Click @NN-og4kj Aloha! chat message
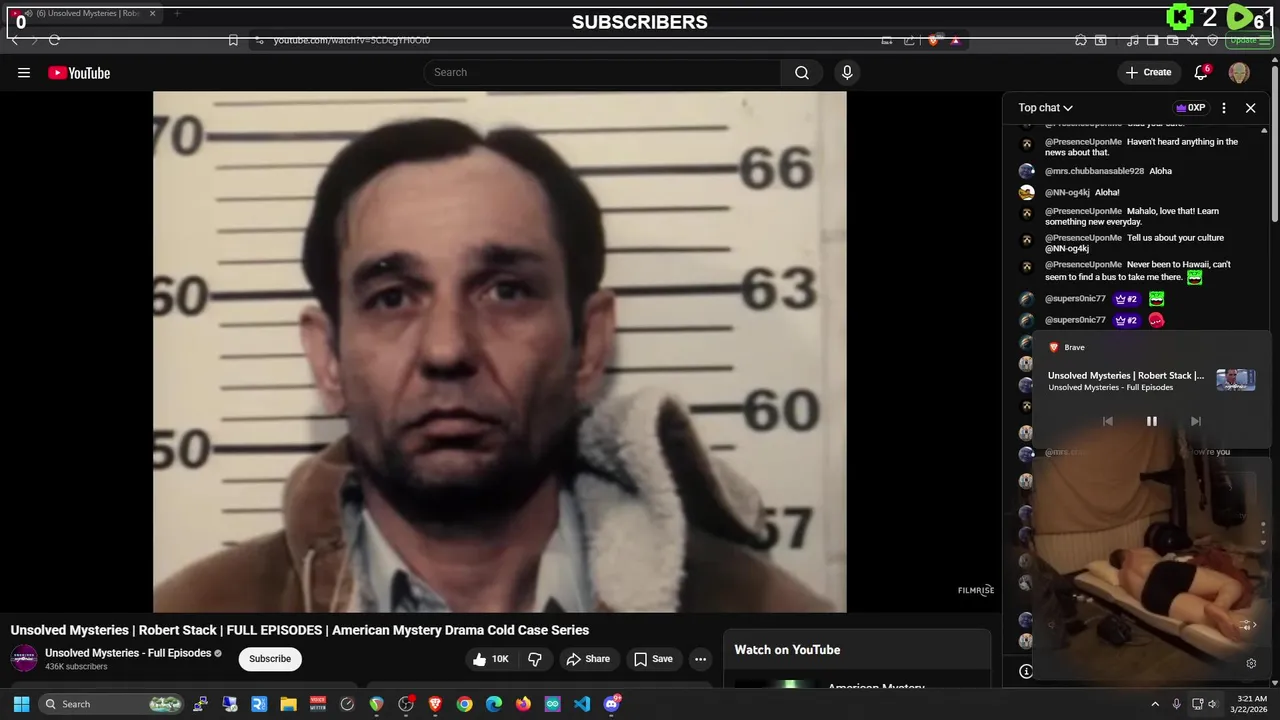Image resolution: width=1280 pixels, height=720 pixels. 1082,192
